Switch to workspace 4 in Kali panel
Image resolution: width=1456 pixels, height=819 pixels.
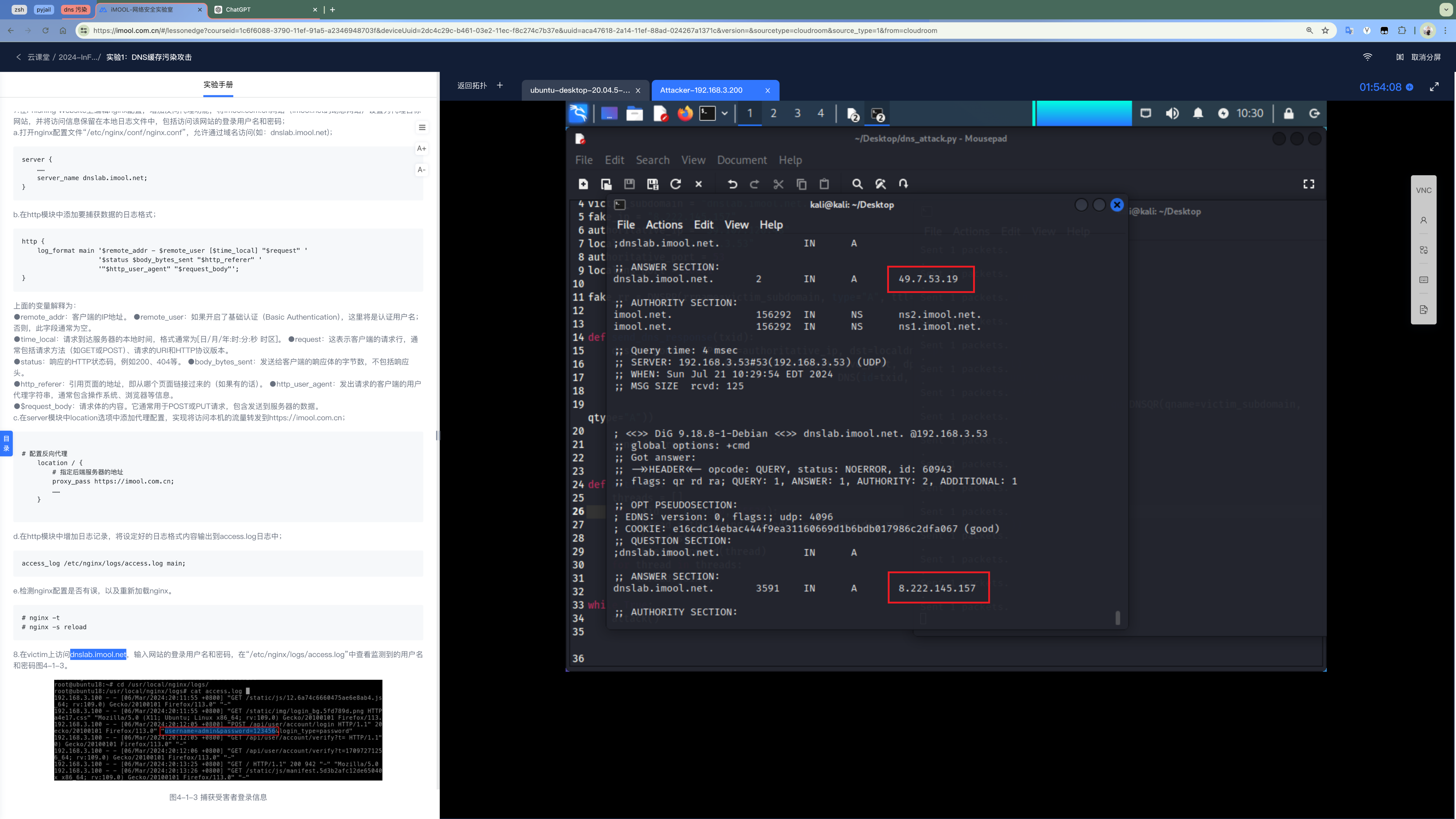coord(821,113)
